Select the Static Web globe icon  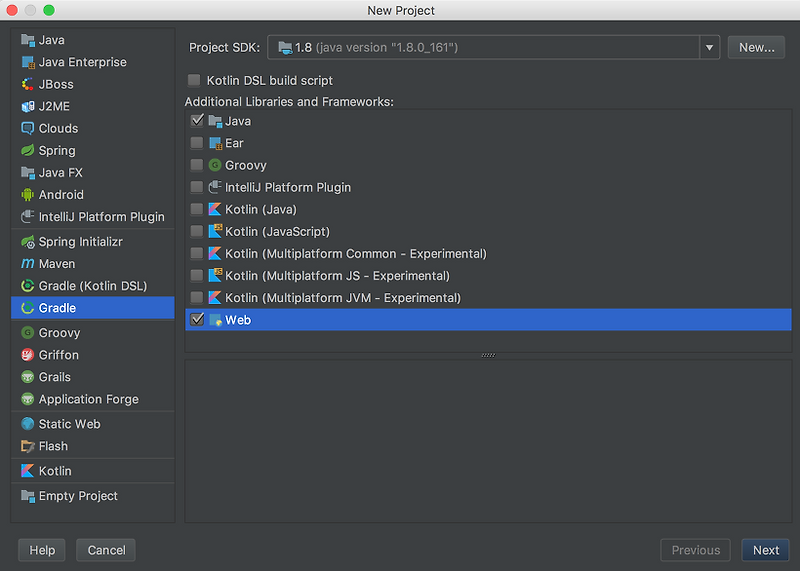point(28,424)
